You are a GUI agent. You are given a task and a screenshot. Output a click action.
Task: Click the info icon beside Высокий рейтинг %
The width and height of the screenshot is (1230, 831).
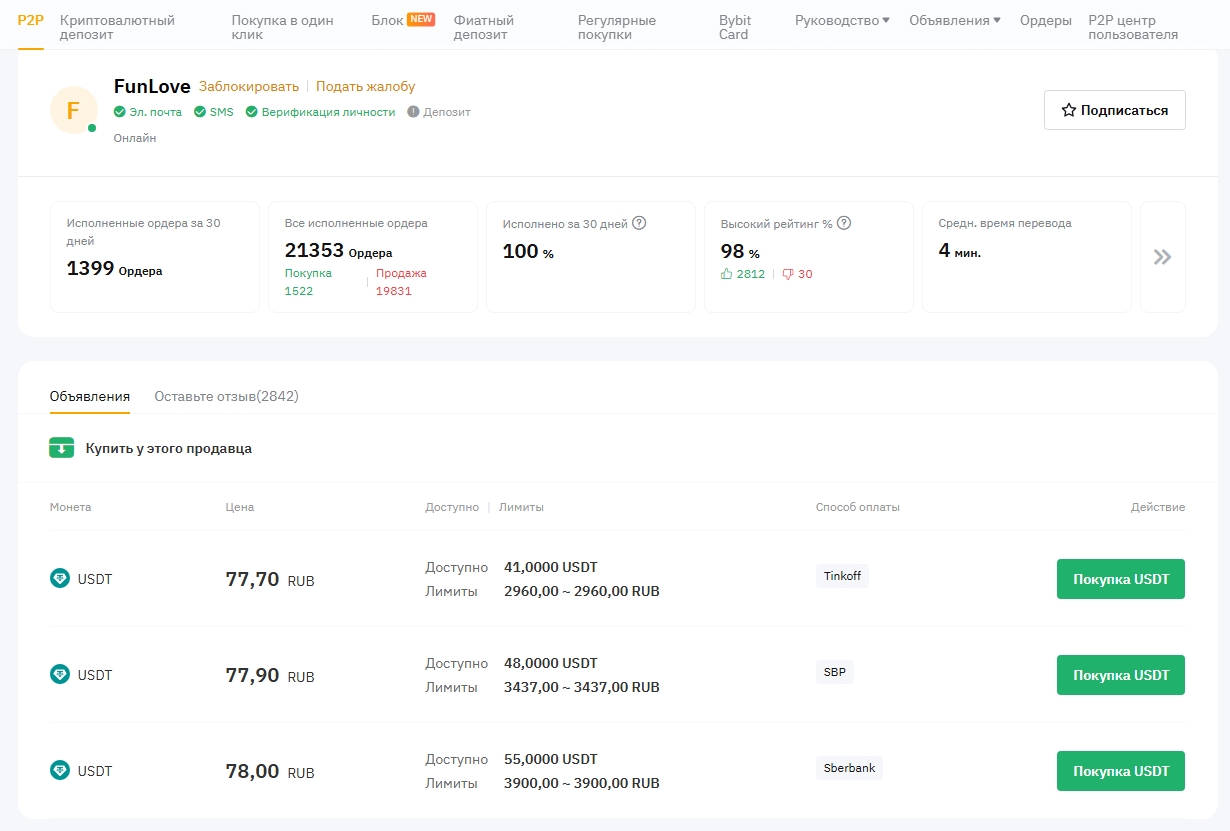(844, 223)
